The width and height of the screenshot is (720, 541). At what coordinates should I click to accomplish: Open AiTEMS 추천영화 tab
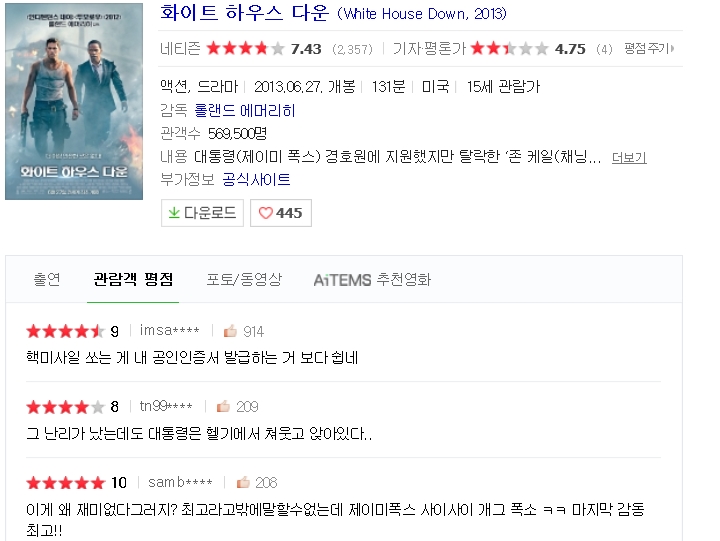pos(372,279)
